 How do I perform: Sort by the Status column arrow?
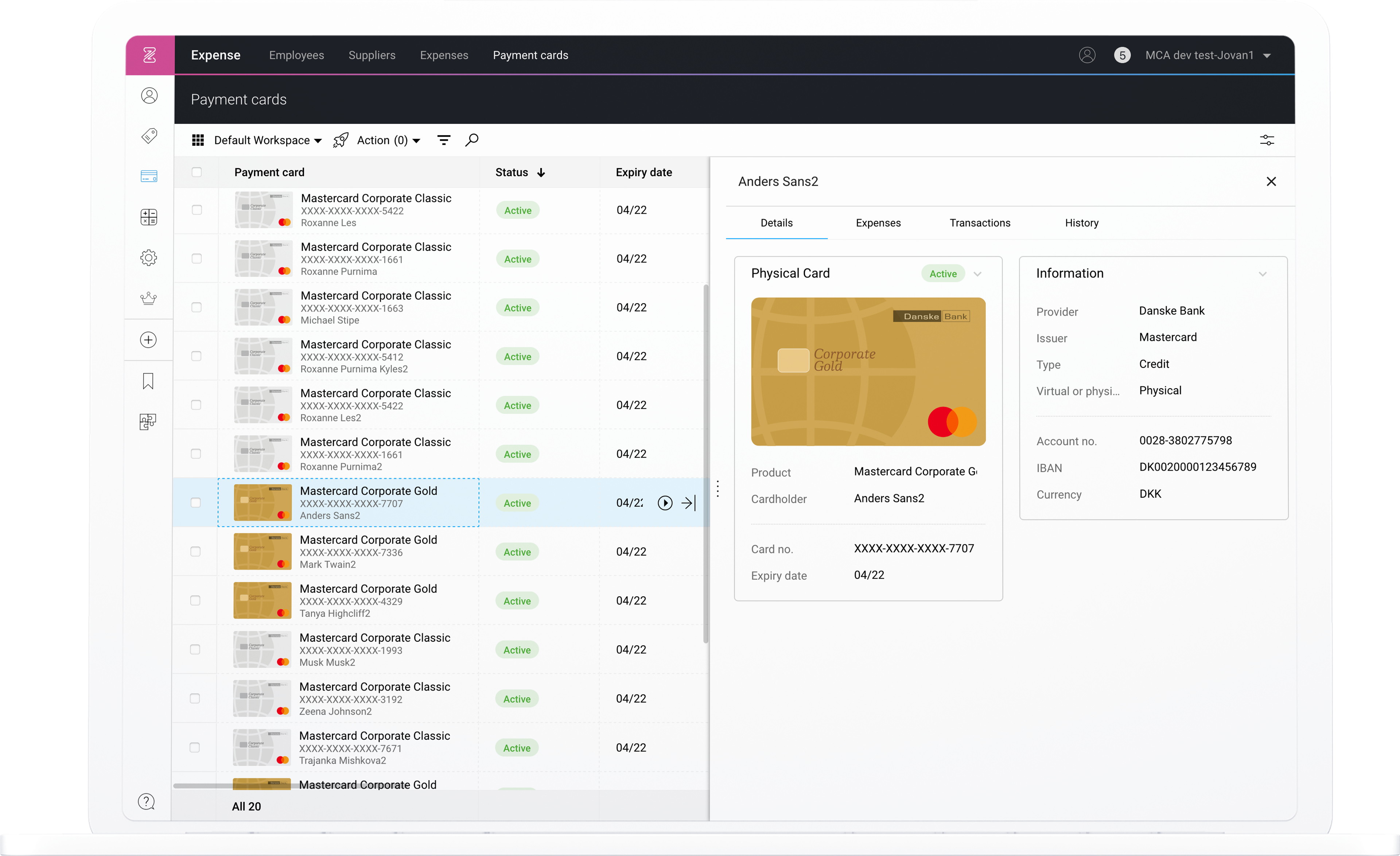coord(541,172)
